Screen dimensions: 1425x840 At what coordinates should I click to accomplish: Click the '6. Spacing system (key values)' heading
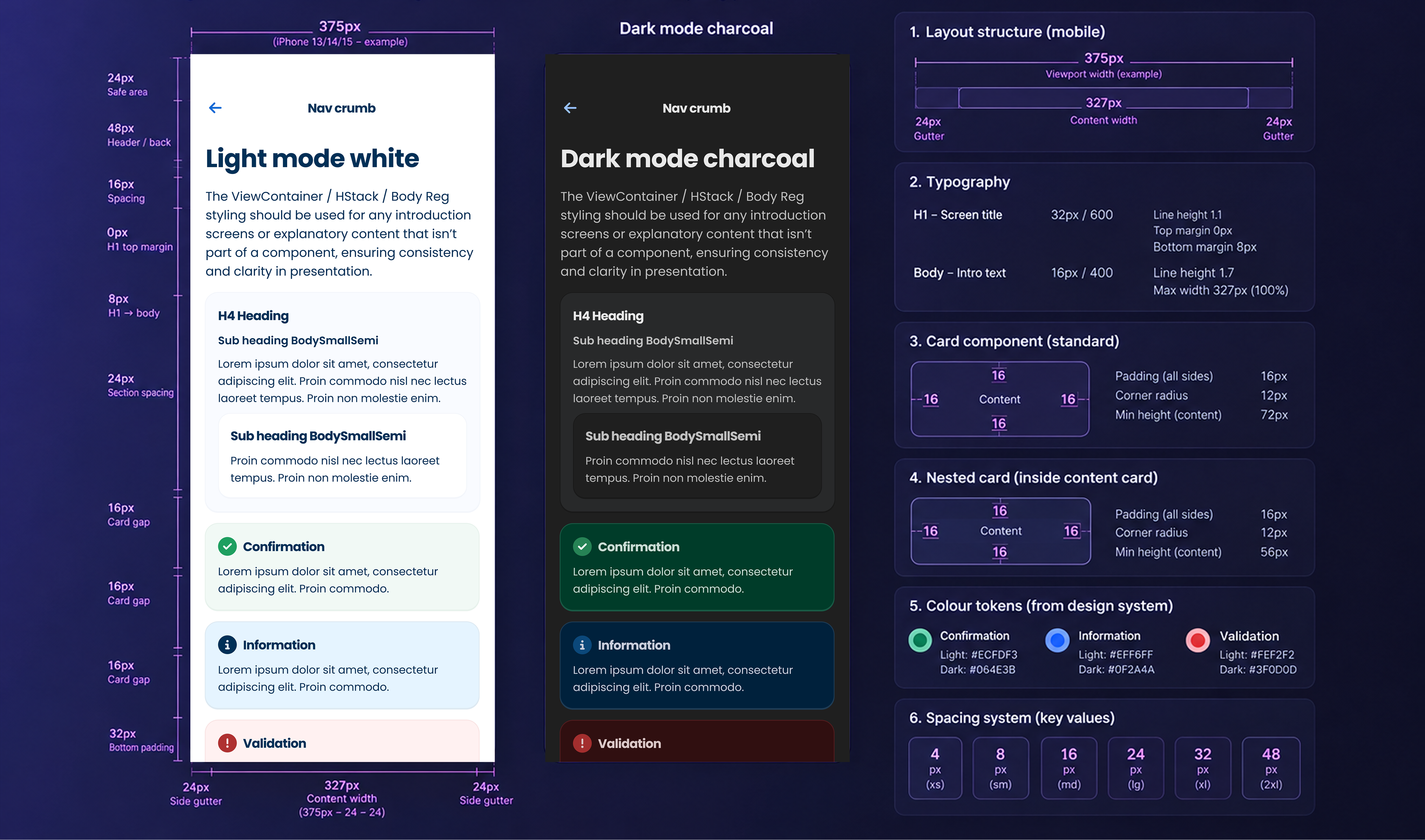tap(1011, 718)
